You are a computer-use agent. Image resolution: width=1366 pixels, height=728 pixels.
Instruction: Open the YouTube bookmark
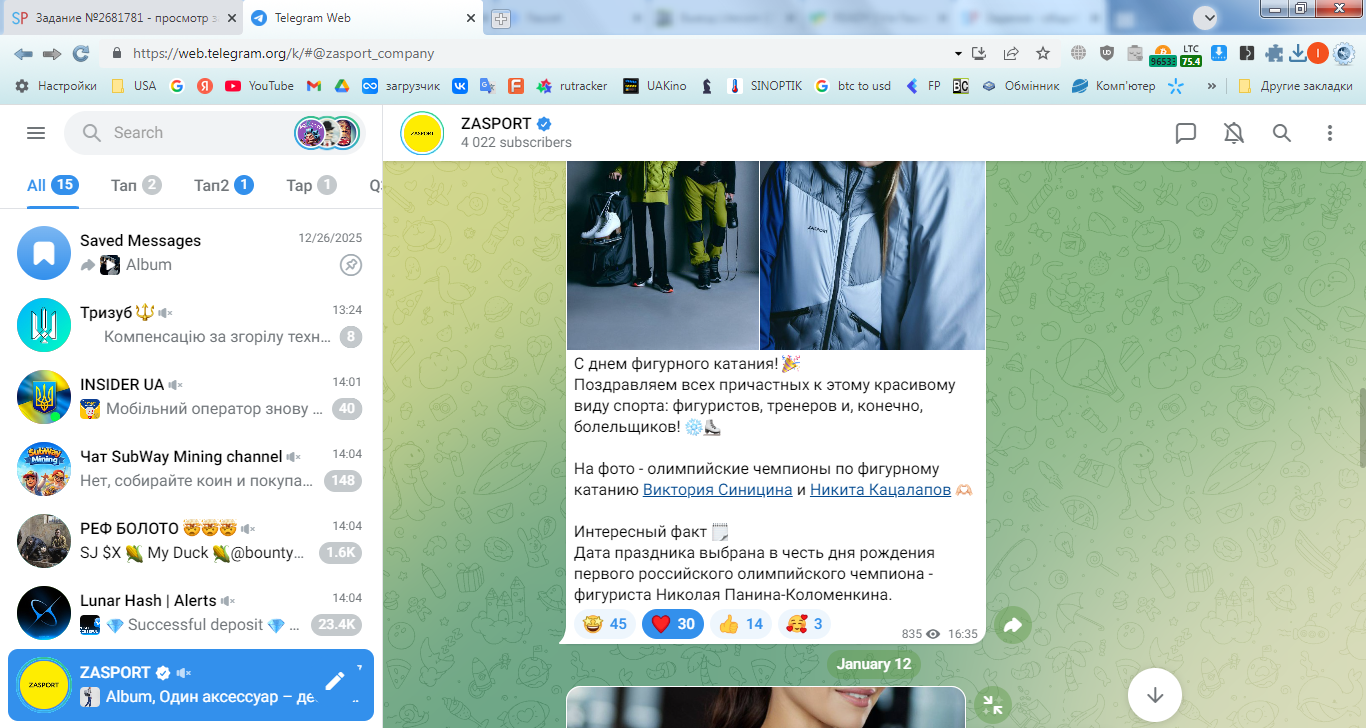259,86
